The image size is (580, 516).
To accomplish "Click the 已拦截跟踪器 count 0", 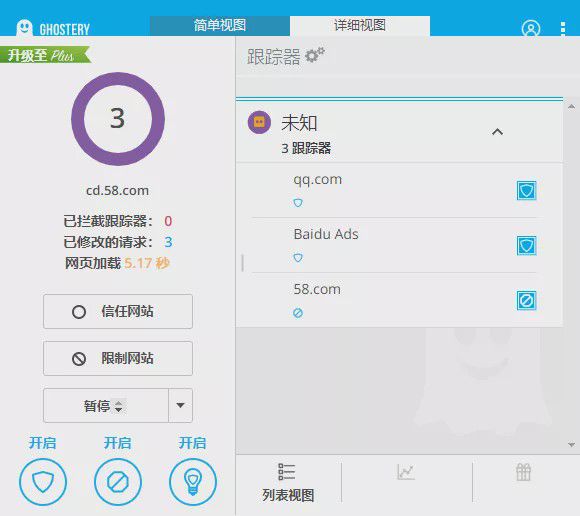I will pos(168,221).
